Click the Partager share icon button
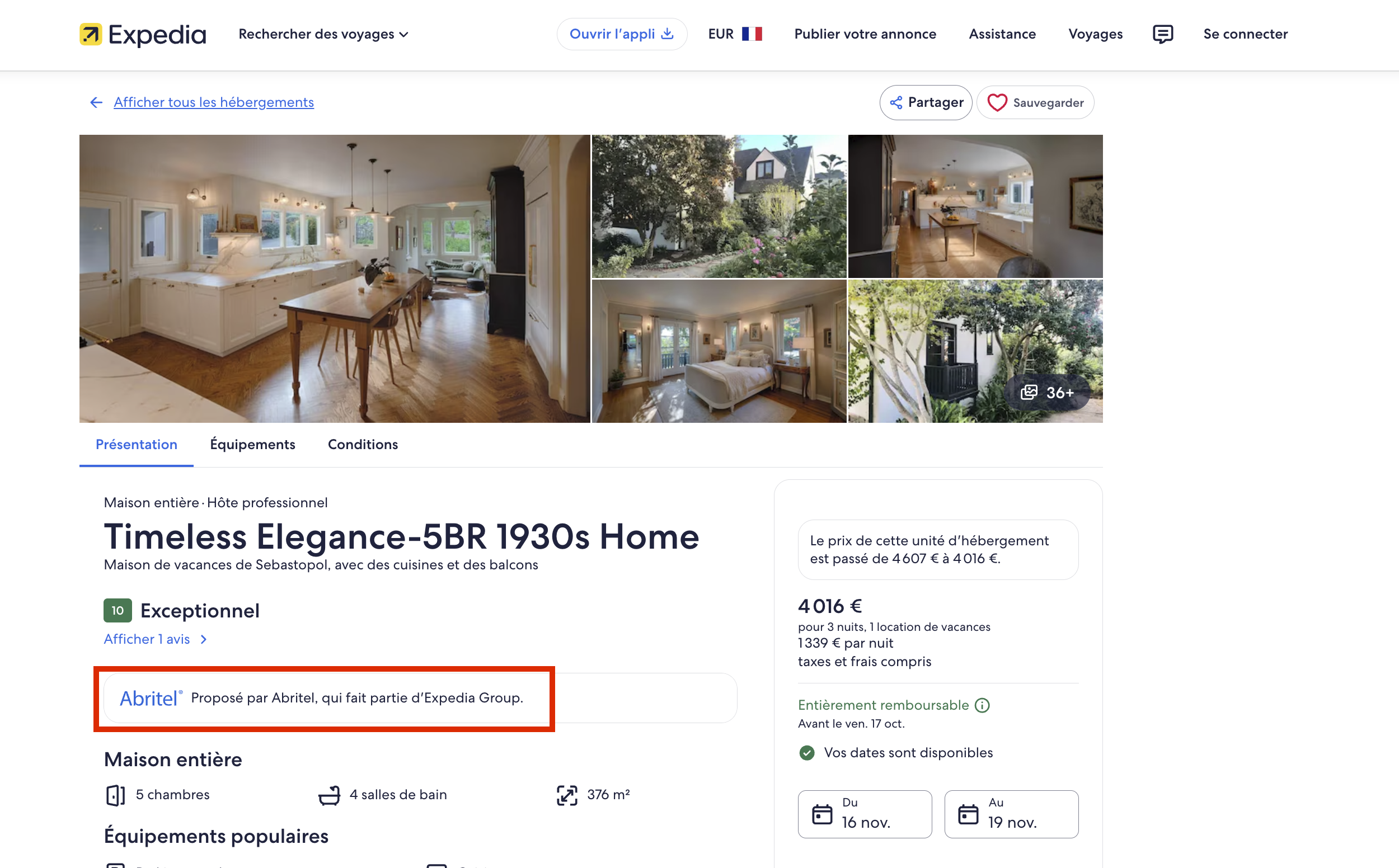 coord(926,103)
